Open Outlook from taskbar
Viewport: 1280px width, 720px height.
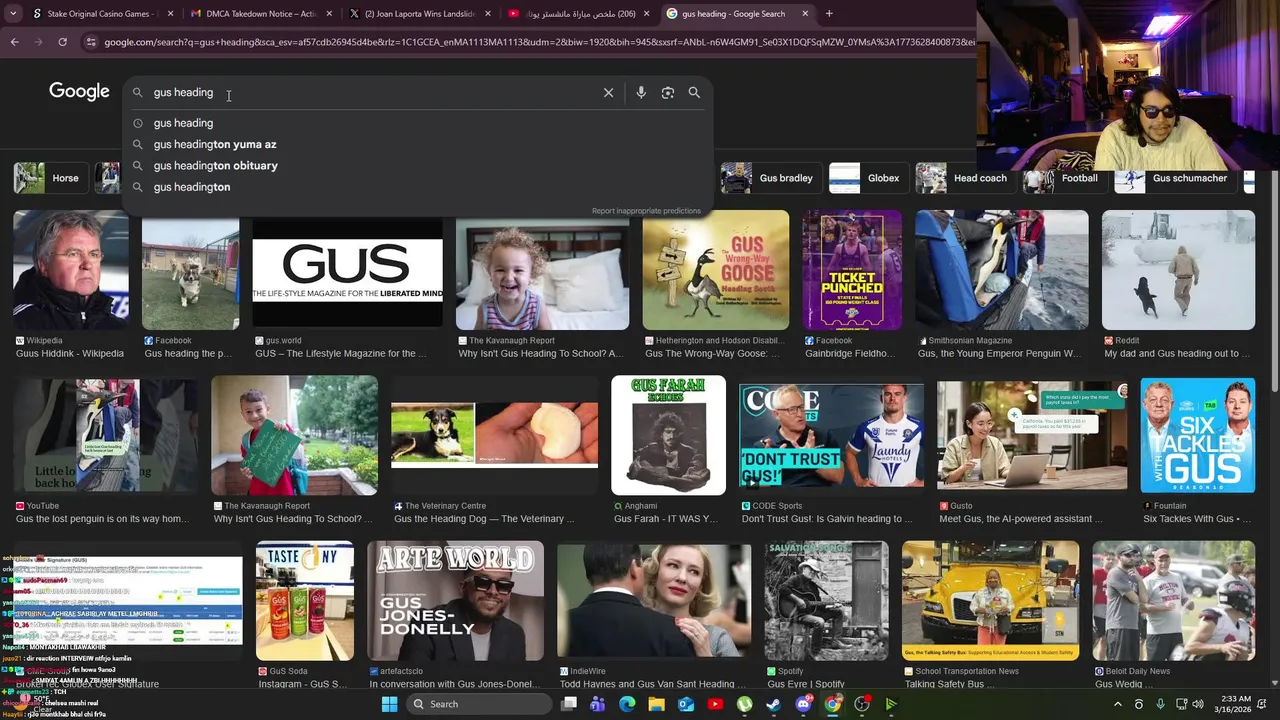(686, 704)
